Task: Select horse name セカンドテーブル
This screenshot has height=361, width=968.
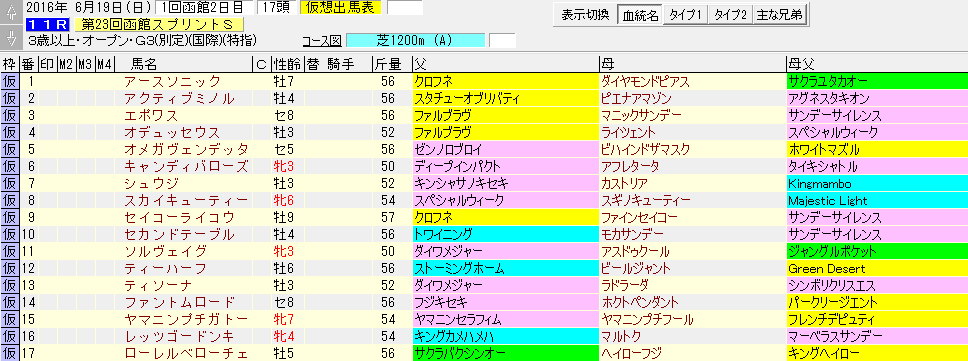Action: [179, 234]
